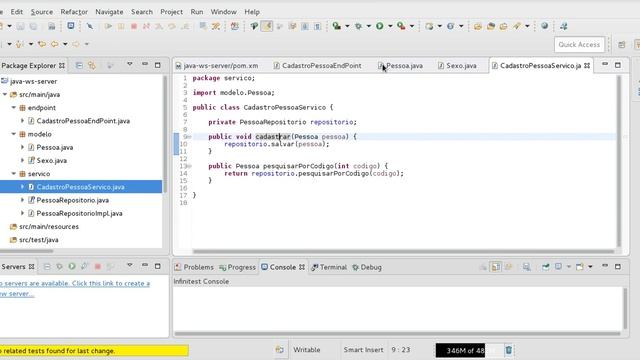Click the heap memory status bar

(469, 350)
